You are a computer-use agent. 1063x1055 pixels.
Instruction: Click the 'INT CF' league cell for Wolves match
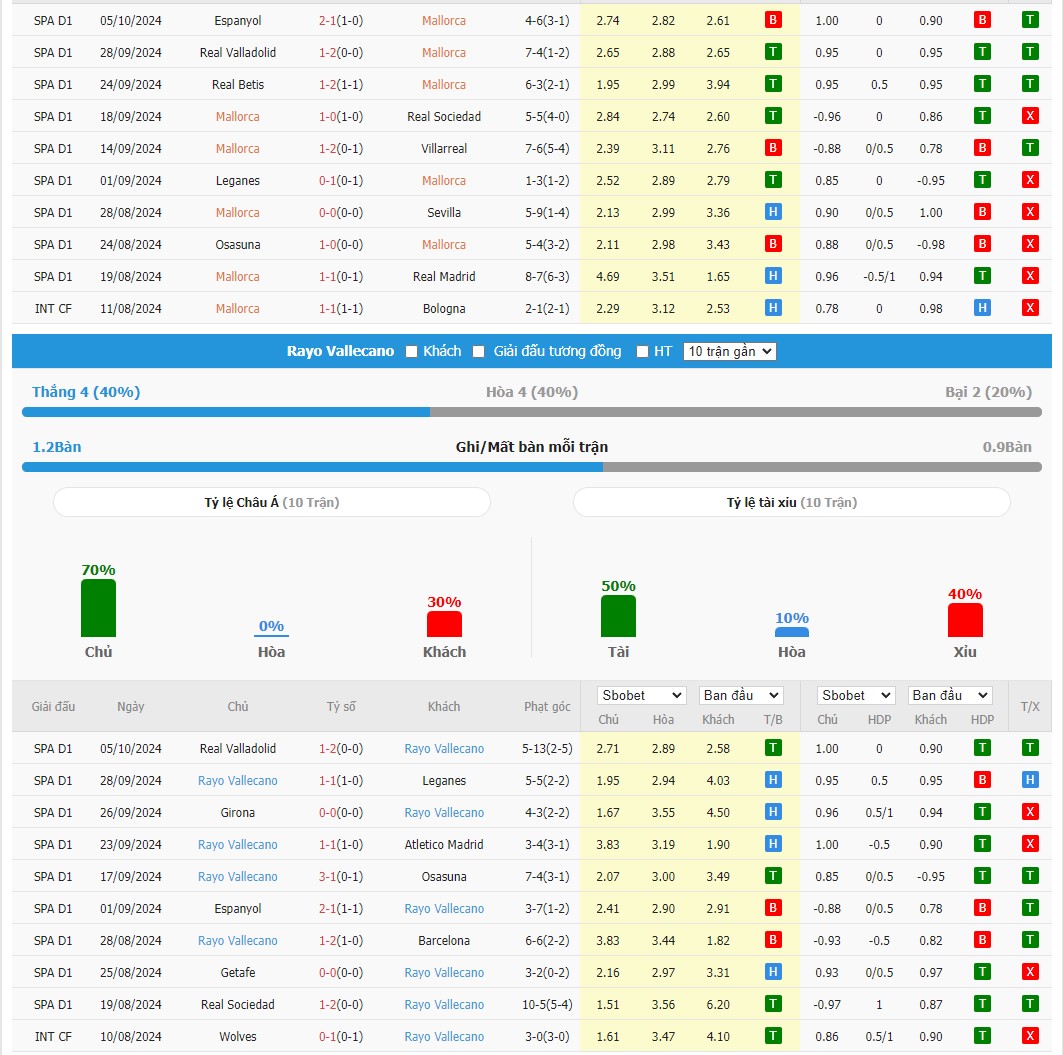pos(53,1037)
